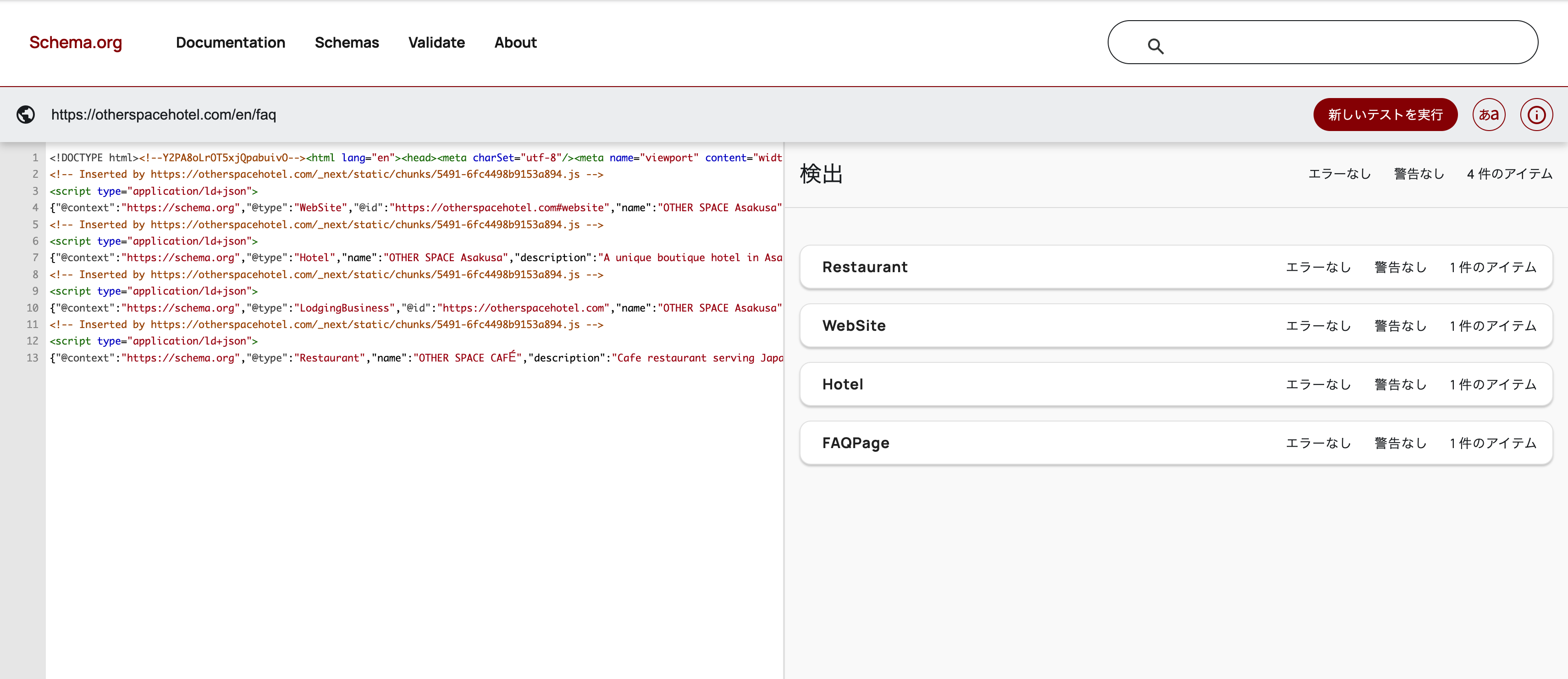The width and height of the screenshot is (1568, 679).
Task: Click the search magnifier icon
Action: point(1155,46)
